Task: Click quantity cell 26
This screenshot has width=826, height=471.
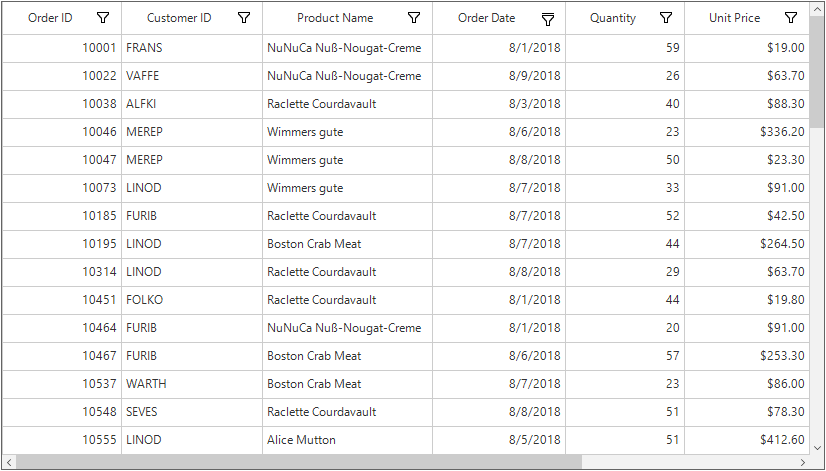Action: tap(625, 76)
